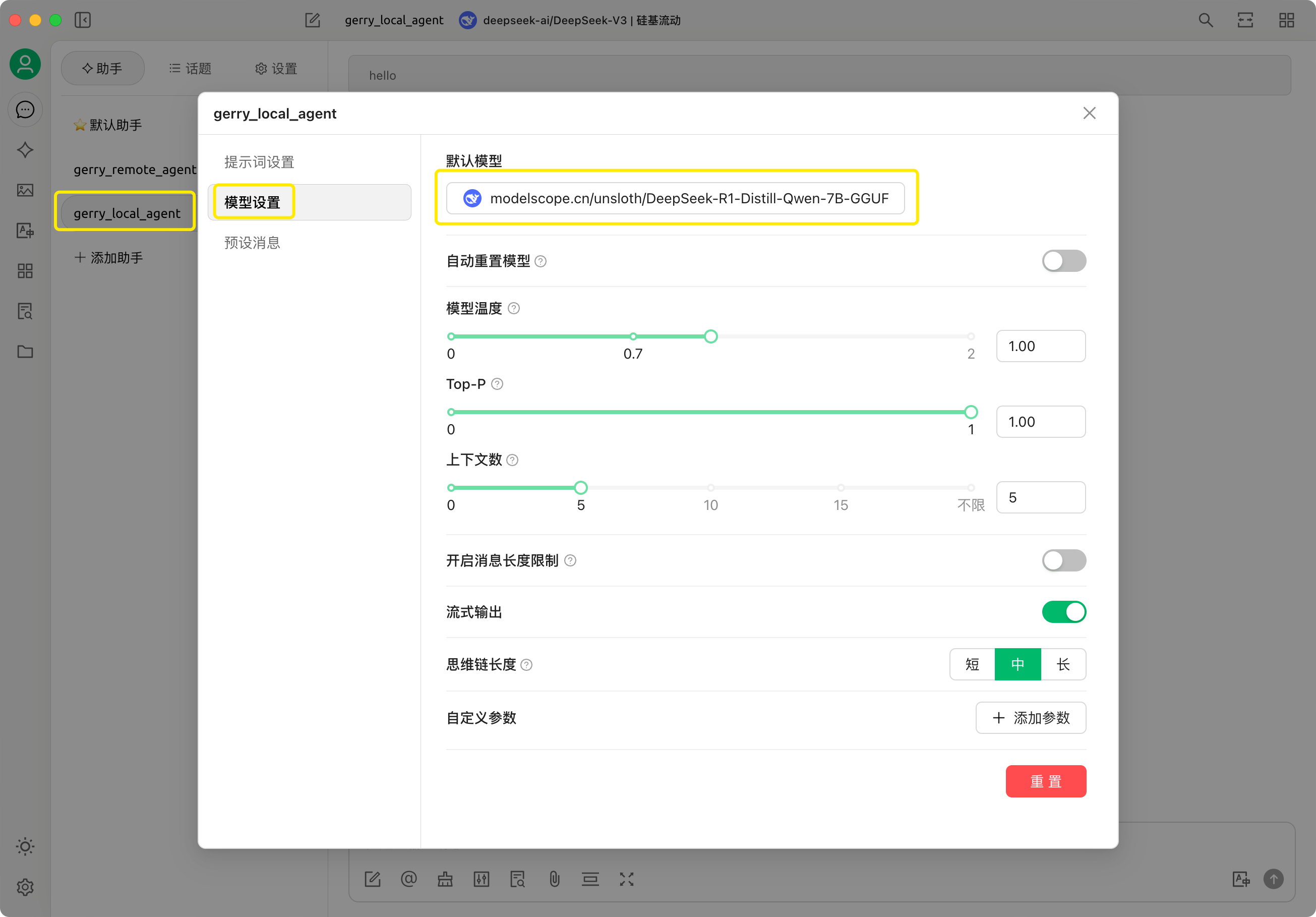Click the new topic pencil icon in title bar
Image resolution: width=1316 pixels, height=917 pixels.
pos(313,20)
